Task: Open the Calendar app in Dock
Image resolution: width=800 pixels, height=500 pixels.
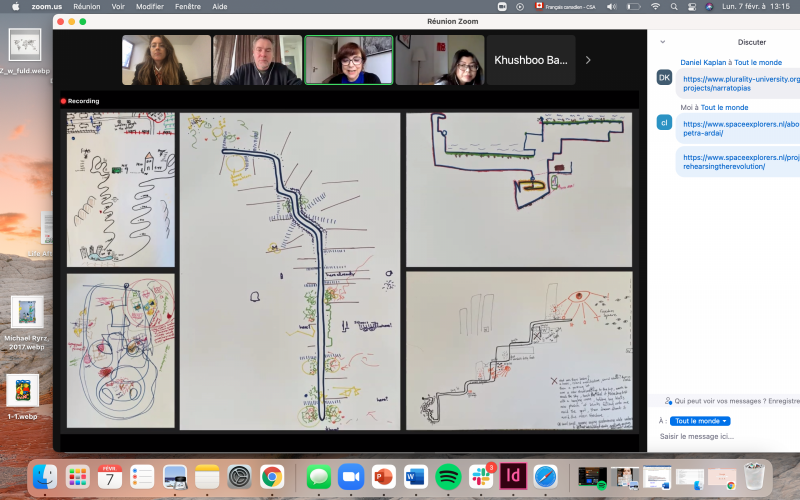Action: (110, 477)
